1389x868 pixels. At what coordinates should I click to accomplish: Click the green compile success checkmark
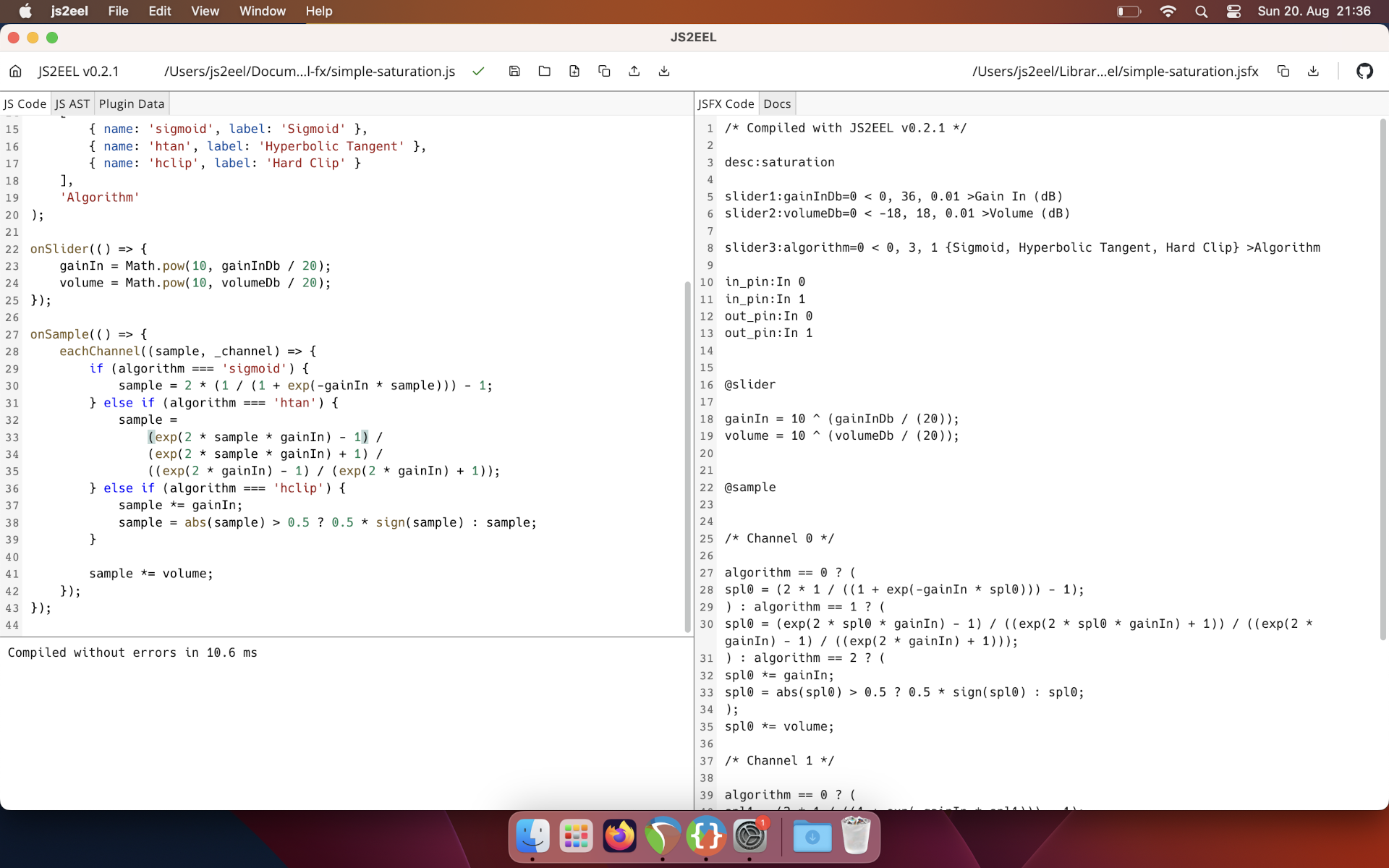coord(478,71)
